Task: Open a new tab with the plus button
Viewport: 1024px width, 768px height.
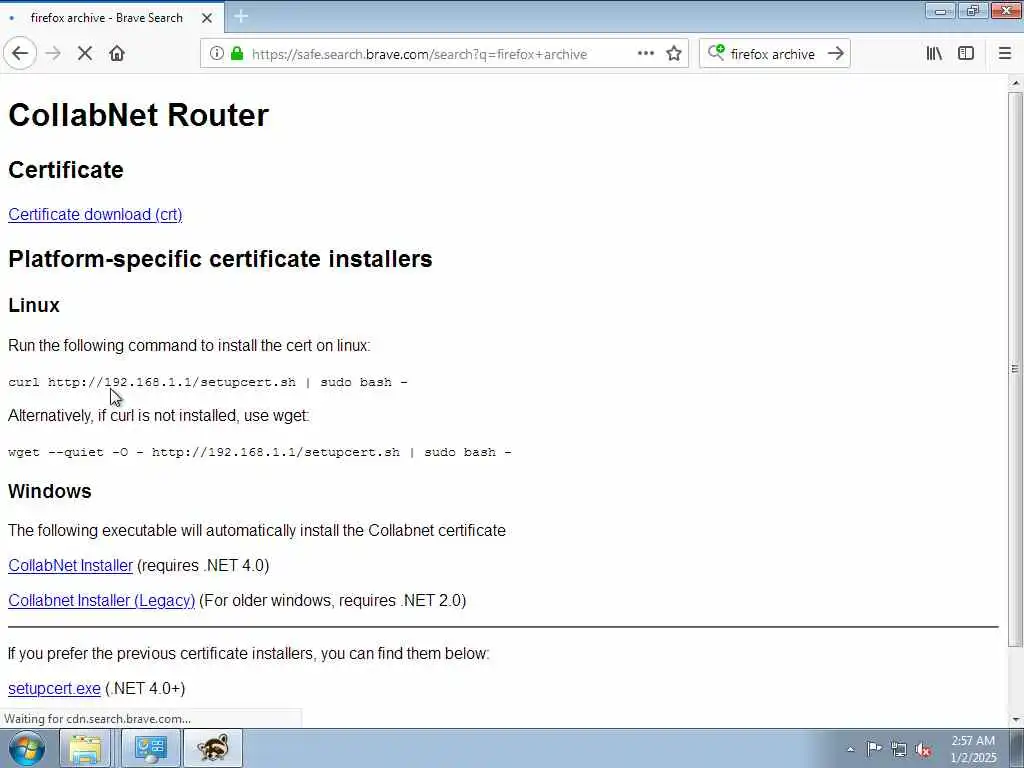Action: click(x=241, y=17)
